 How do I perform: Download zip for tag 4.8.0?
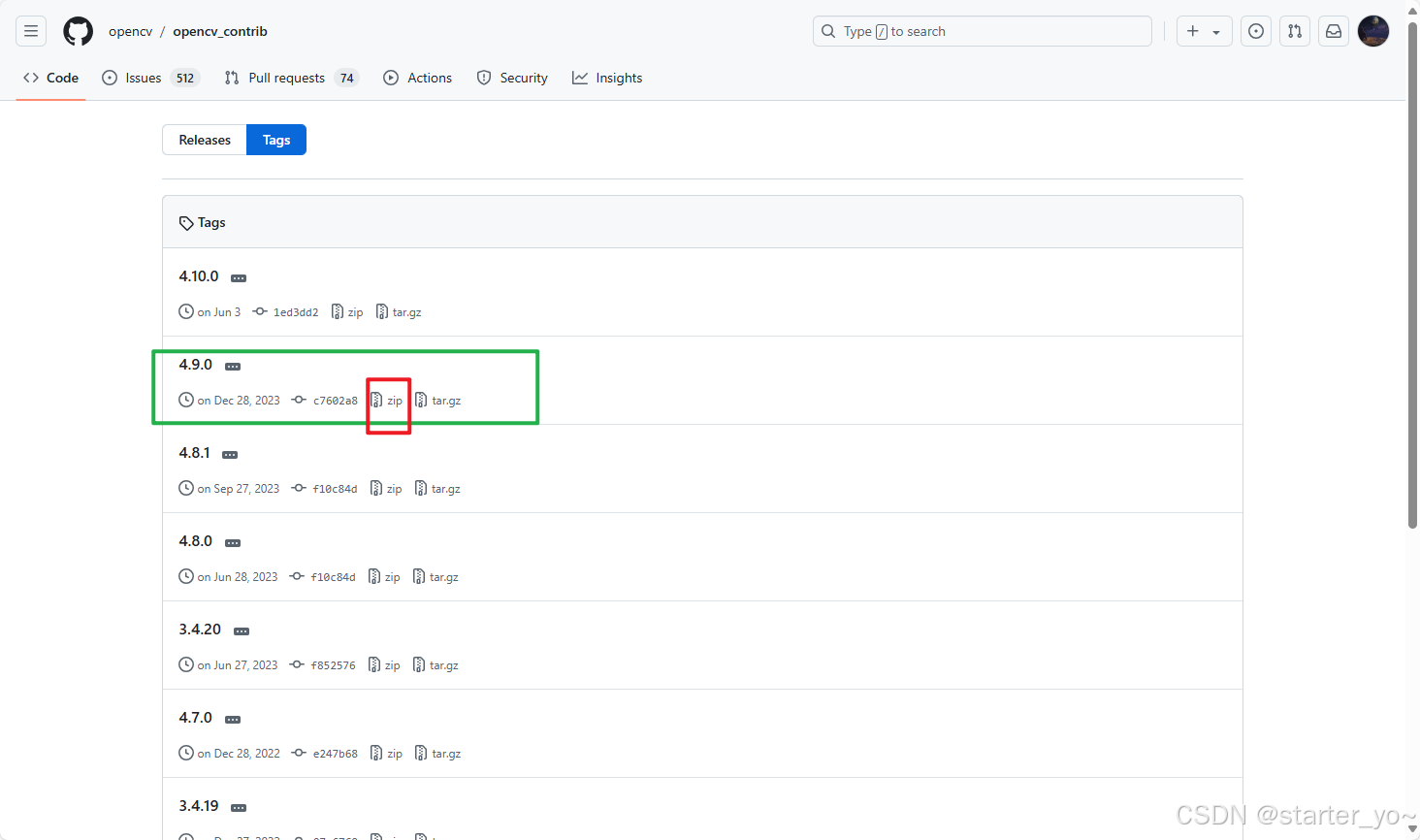[x=384, y=577]
